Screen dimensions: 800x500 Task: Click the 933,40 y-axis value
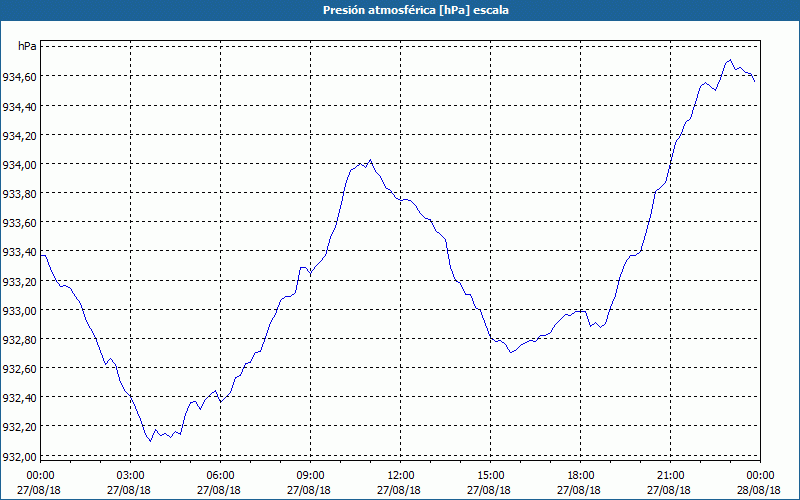point(20,252)
